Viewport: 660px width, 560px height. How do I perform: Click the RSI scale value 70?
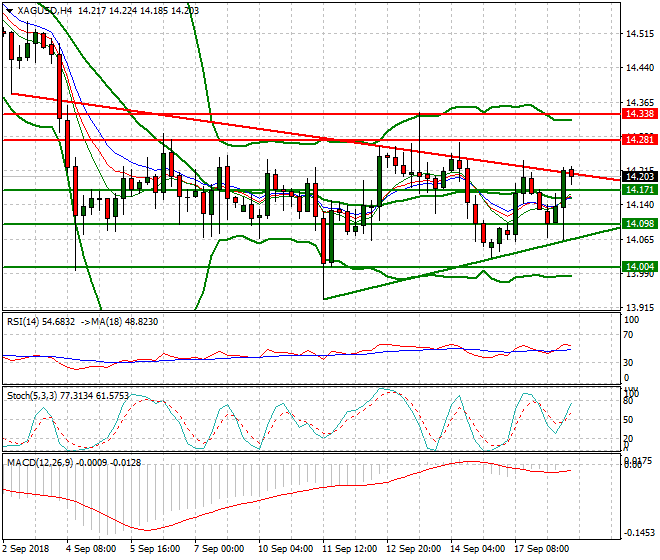coord(628,335)
